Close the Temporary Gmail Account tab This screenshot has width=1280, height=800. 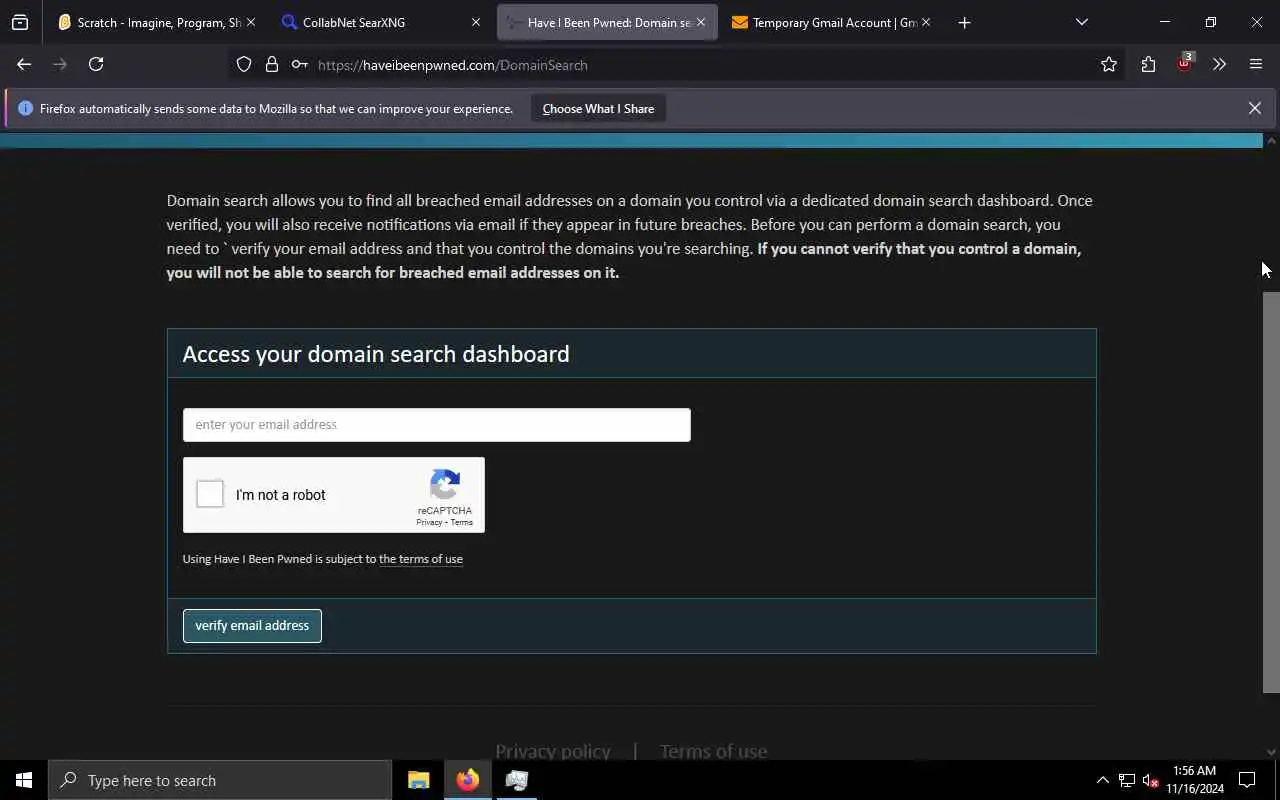[x=925, y=22]
